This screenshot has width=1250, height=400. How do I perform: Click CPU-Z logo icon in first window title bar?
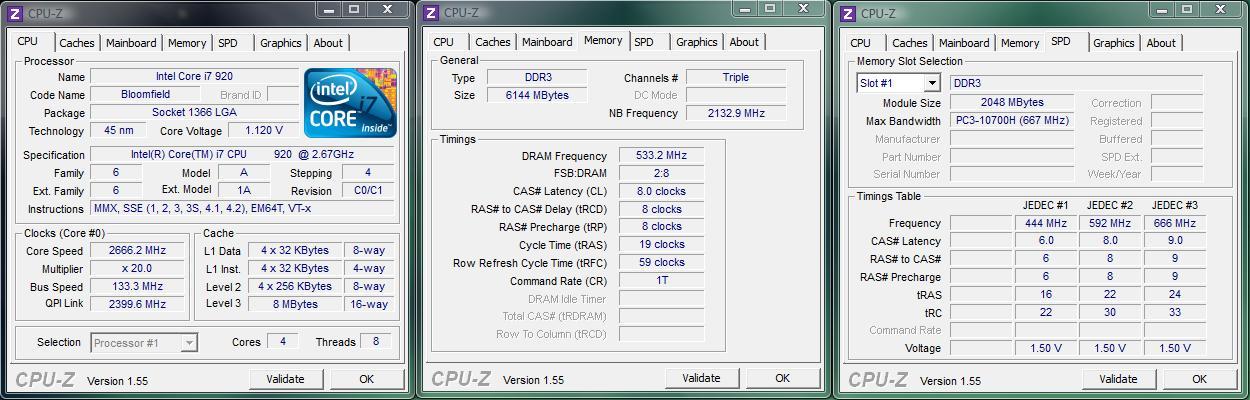point(14,13)
